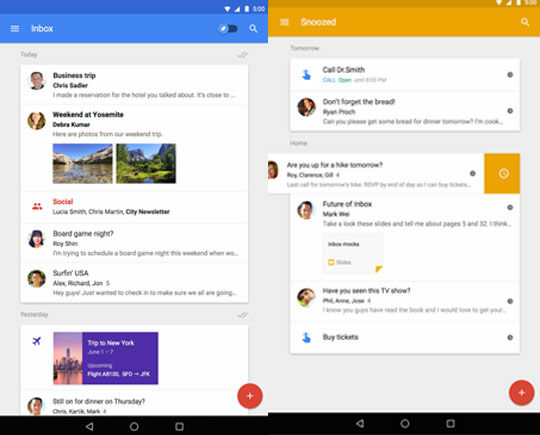The height and width of the screenshot is (435, 540).
Task: Tap the red Social people icon
Action: pyautogui.click(x=37, y=207)
